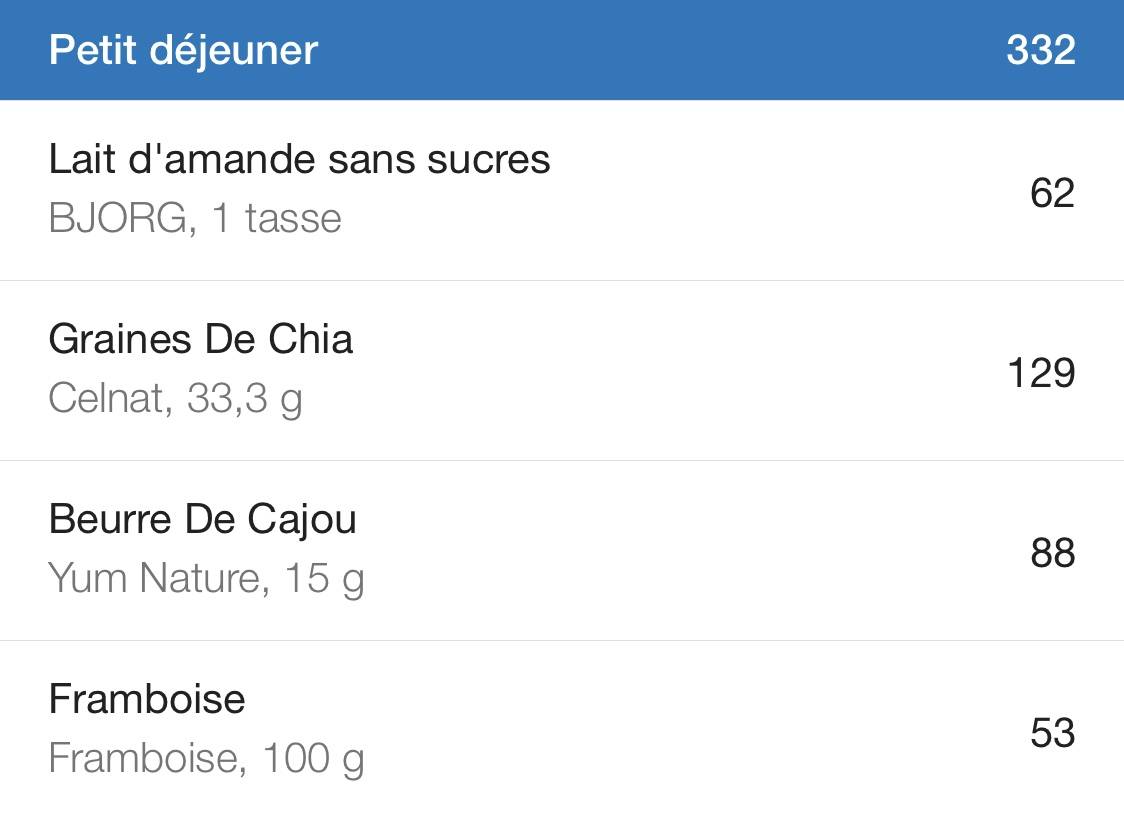Tap the 88 calorie value for cashew butter
This screenshot has width=1124, height=820.
1053,553
